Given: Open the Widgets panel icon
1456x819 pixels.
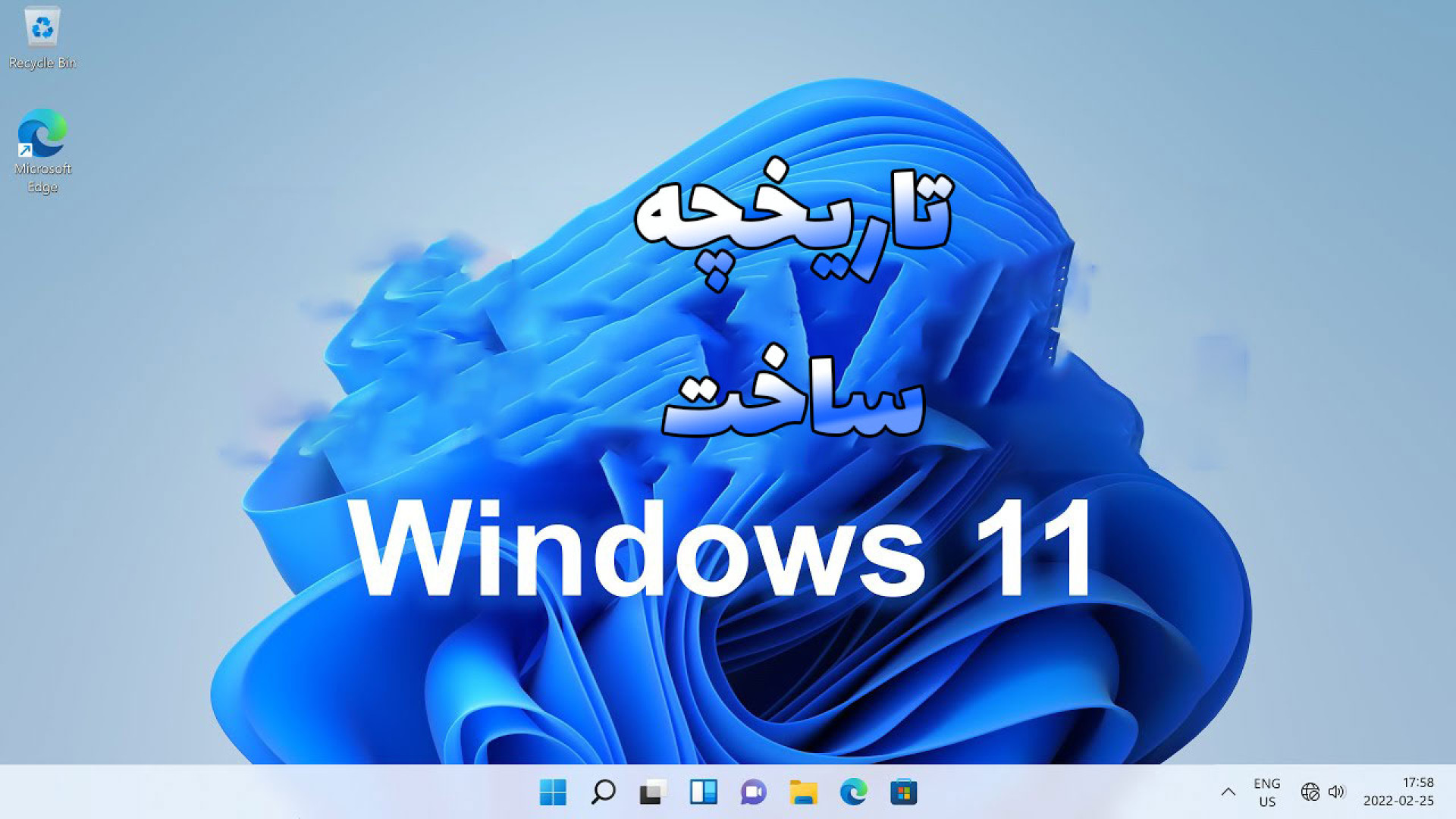Looking at the screenshot, I should [703, 792].
